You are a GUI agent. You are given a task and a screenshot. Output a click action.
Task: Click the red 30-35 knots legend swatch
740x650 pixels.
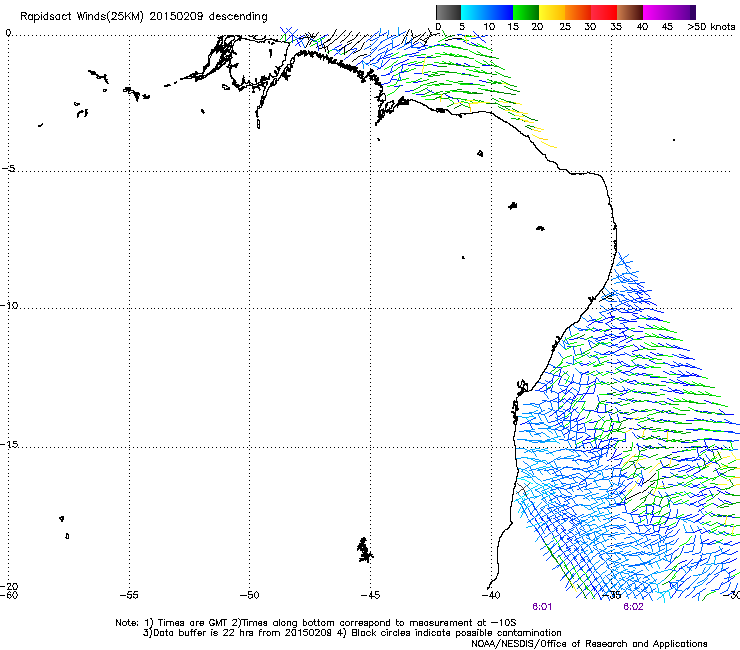(x=604, y=12)
